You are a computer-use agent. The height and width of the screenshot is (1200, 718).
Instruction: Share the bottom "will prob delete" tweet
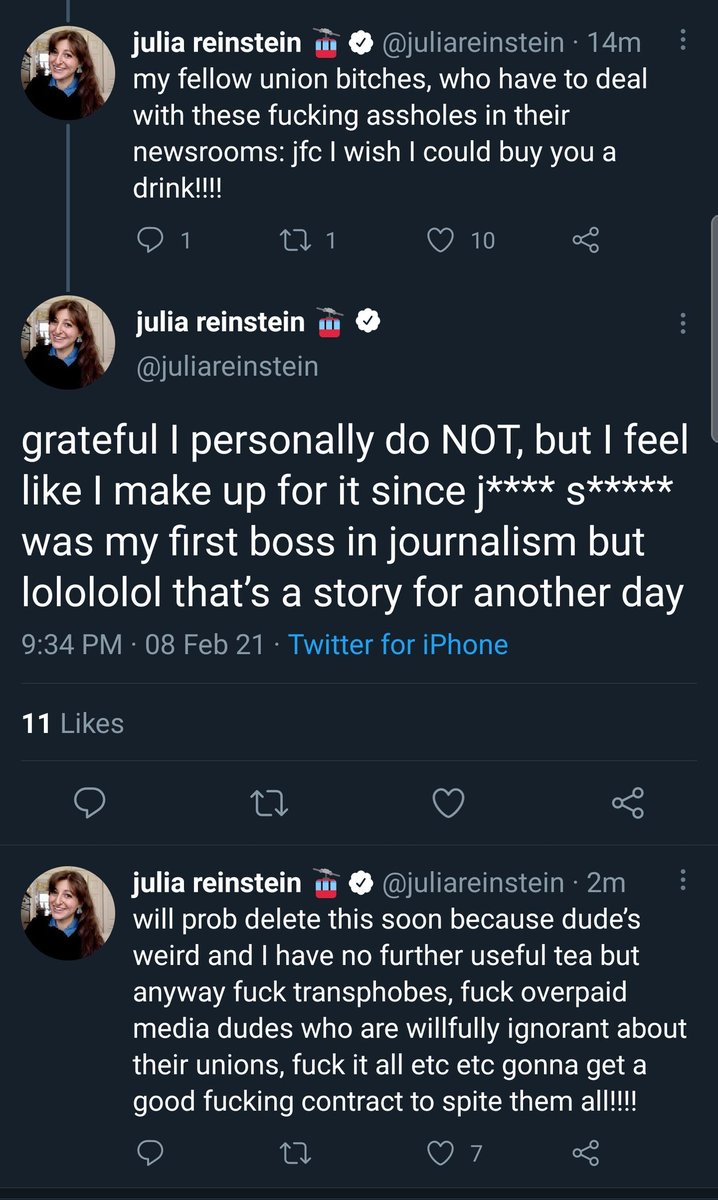(x=585, y=1153)
